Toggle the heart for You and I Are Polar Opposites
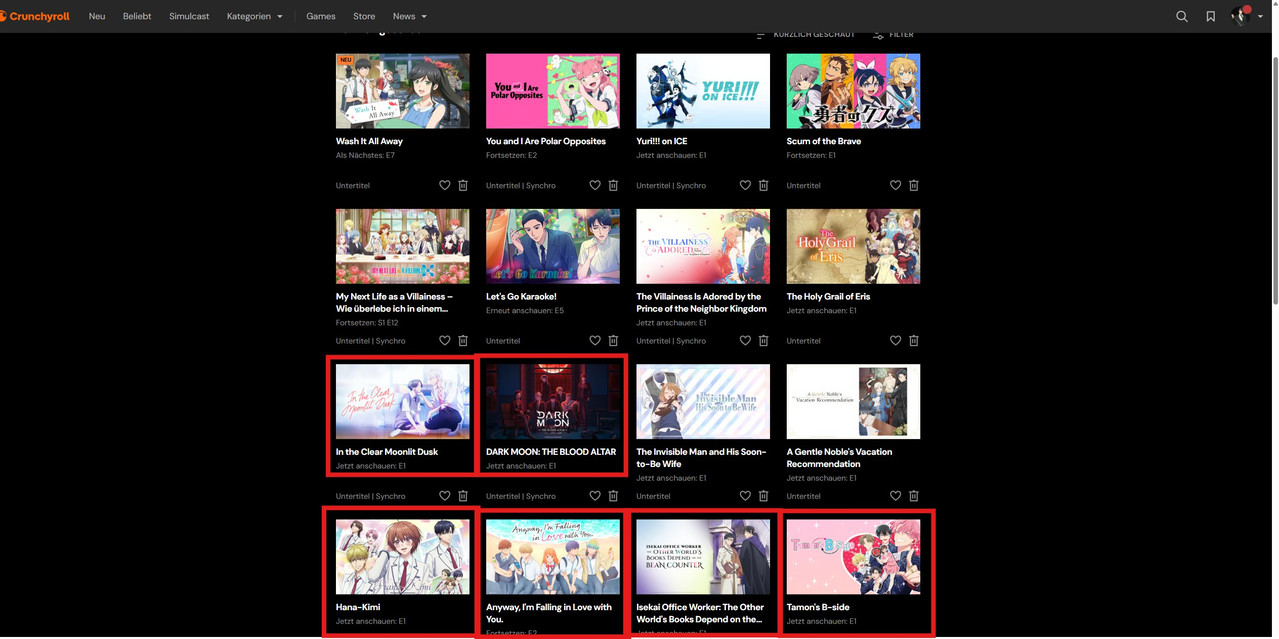This screenshot has width=1279, height=639. (595, 185)
